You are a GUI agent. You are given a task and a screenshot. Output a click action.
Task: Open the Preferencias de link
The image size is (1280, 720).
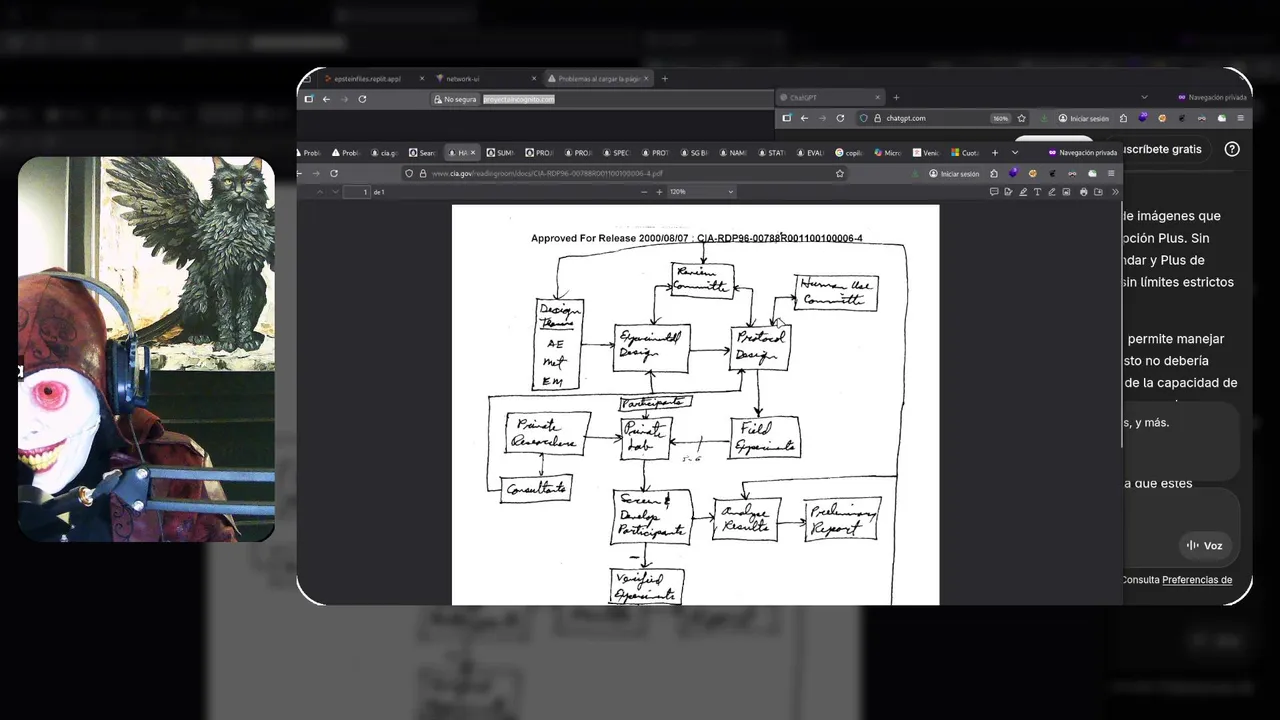[1197, 580]
